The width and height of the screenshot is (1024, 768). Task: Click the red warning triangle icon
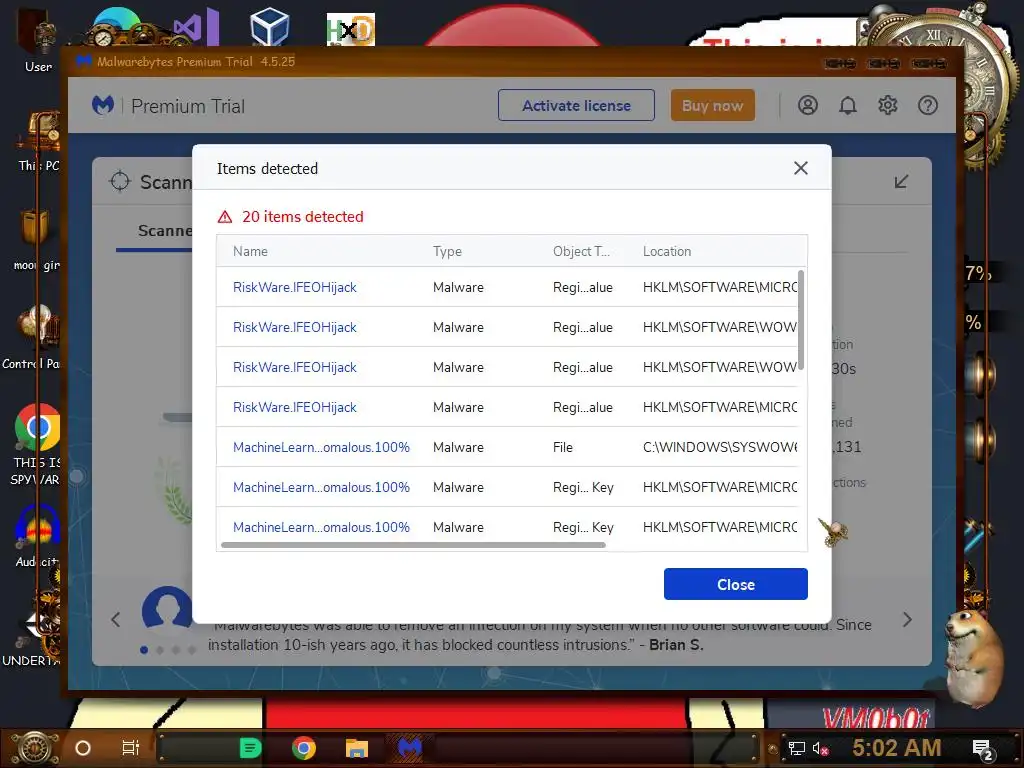225,217
